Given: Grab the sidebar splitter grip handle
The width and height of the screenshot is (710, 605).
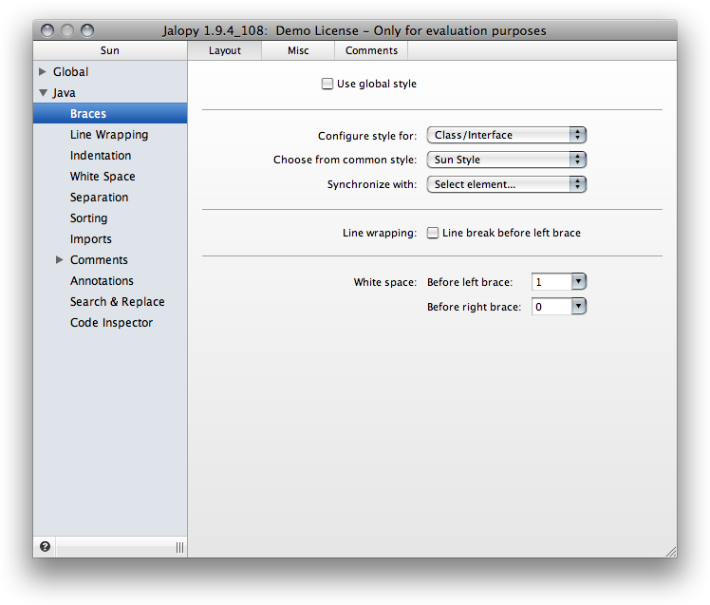Looking at the screenshot, I should tap(180, 547).
